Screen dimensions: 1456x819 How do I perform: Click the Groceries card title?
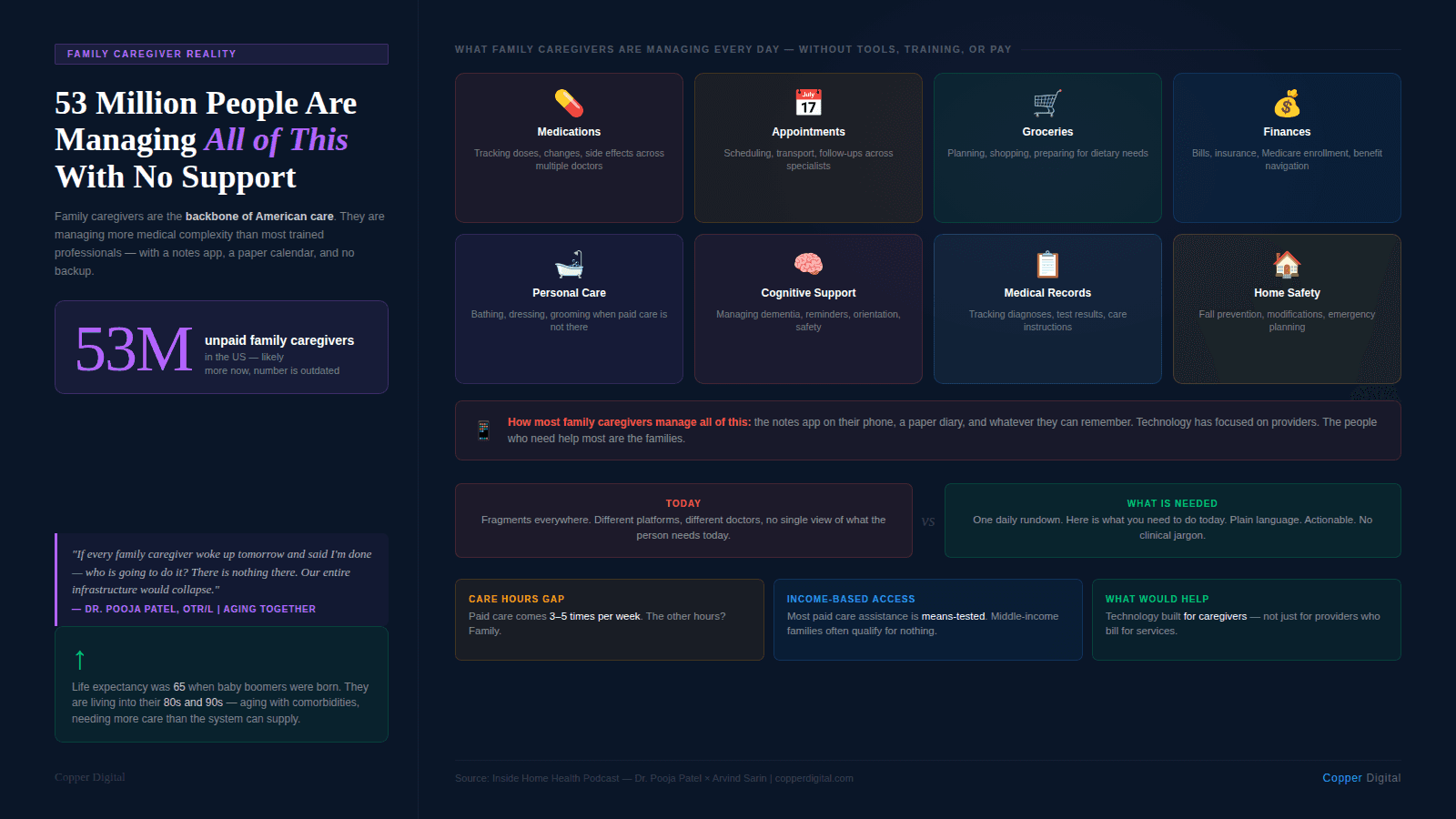pos(1047,132)
